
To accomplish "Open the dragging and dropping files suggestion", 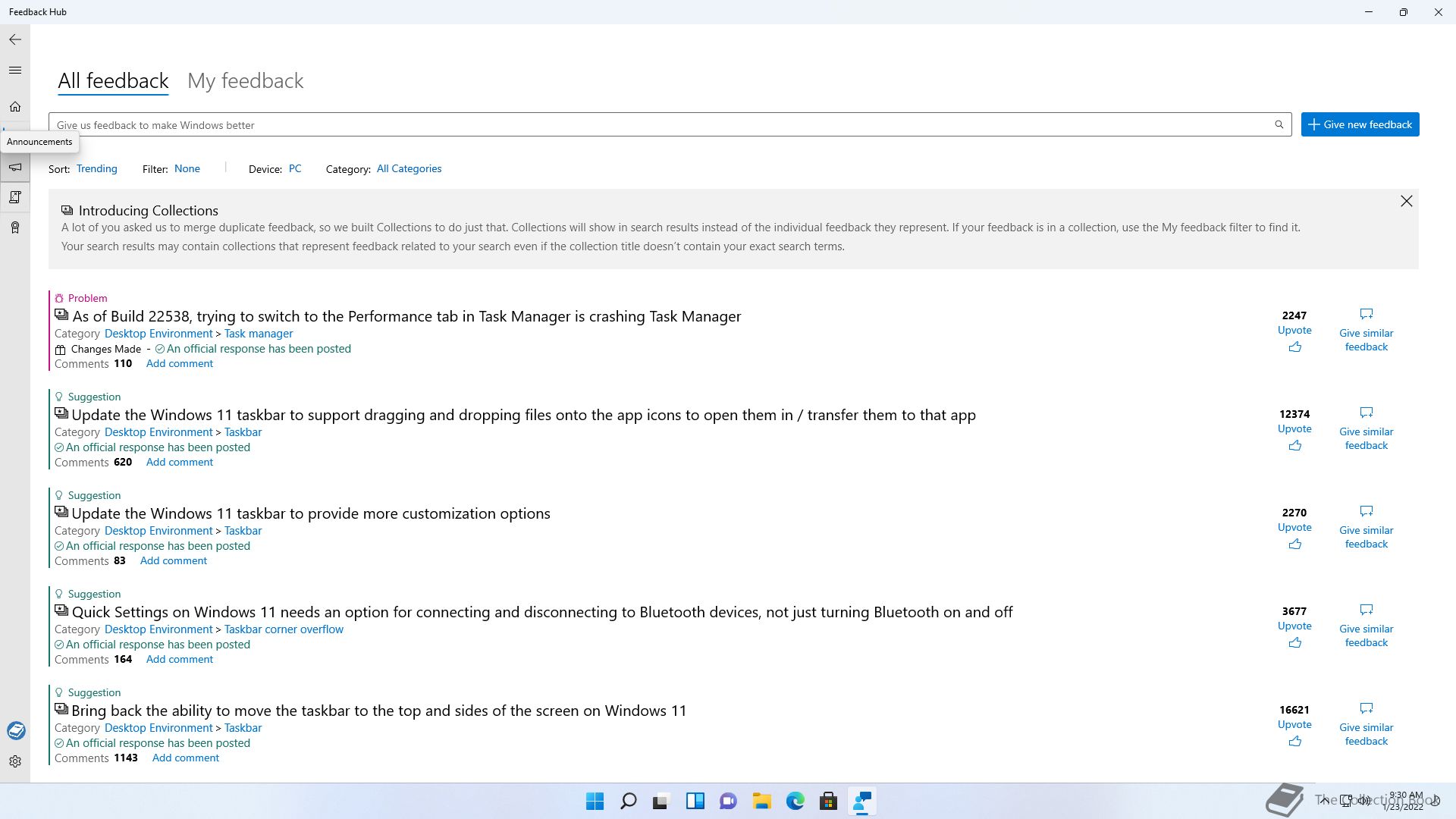I will click(523, 415).
